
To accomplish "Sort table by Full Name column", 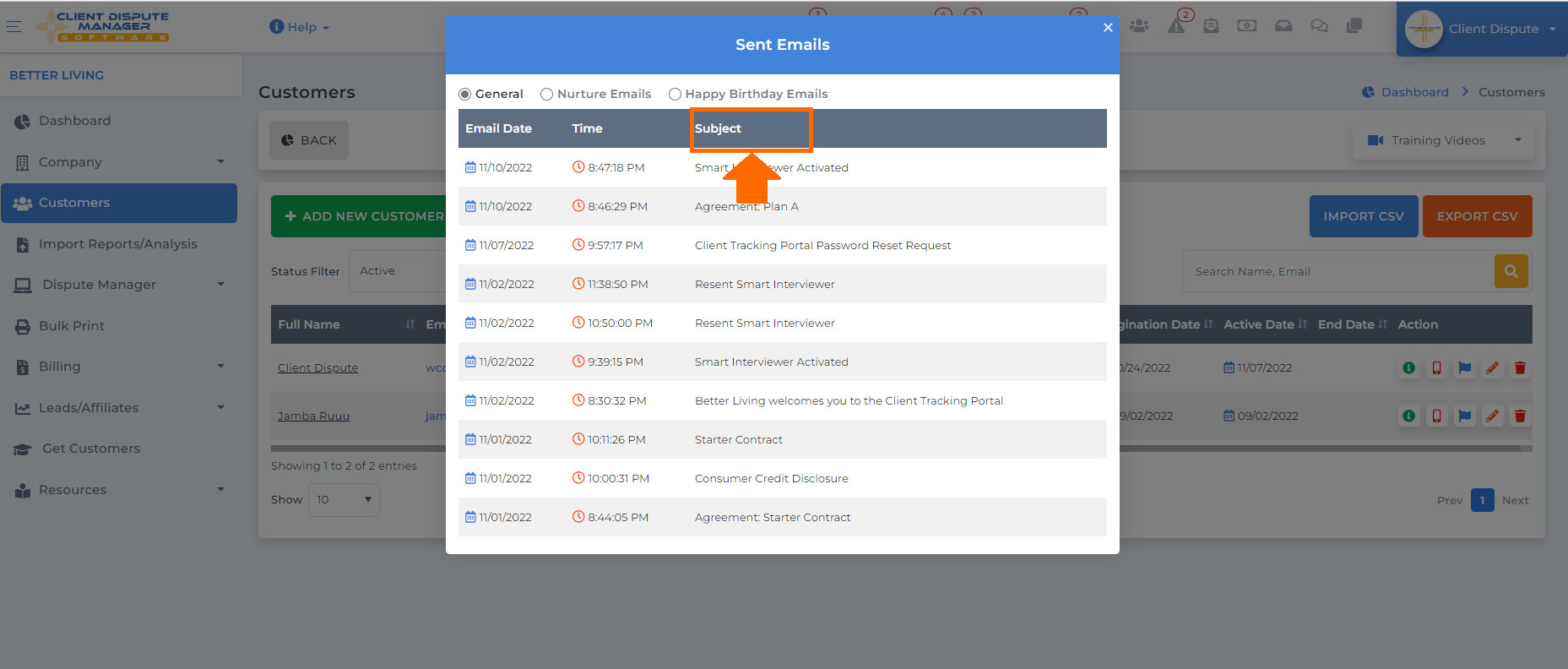I will pyautogui.click(x=346, y=324).
